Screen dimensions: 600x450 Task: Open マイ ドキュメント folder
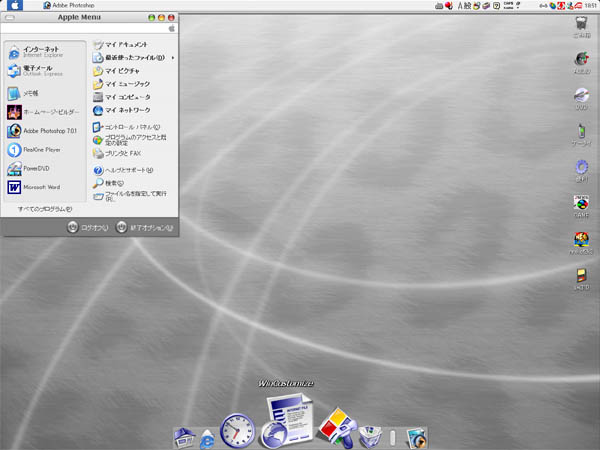pos(120,45)
